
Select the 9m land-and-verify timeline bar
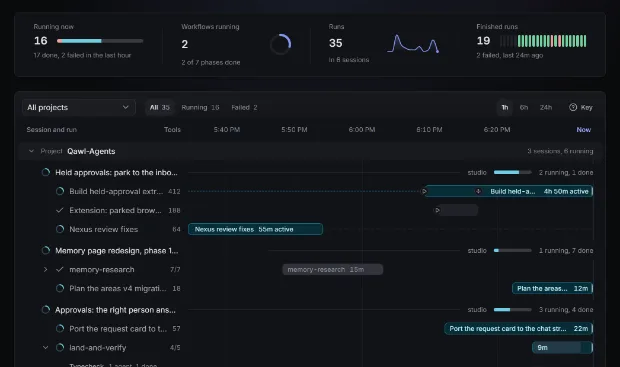[562, 348]
